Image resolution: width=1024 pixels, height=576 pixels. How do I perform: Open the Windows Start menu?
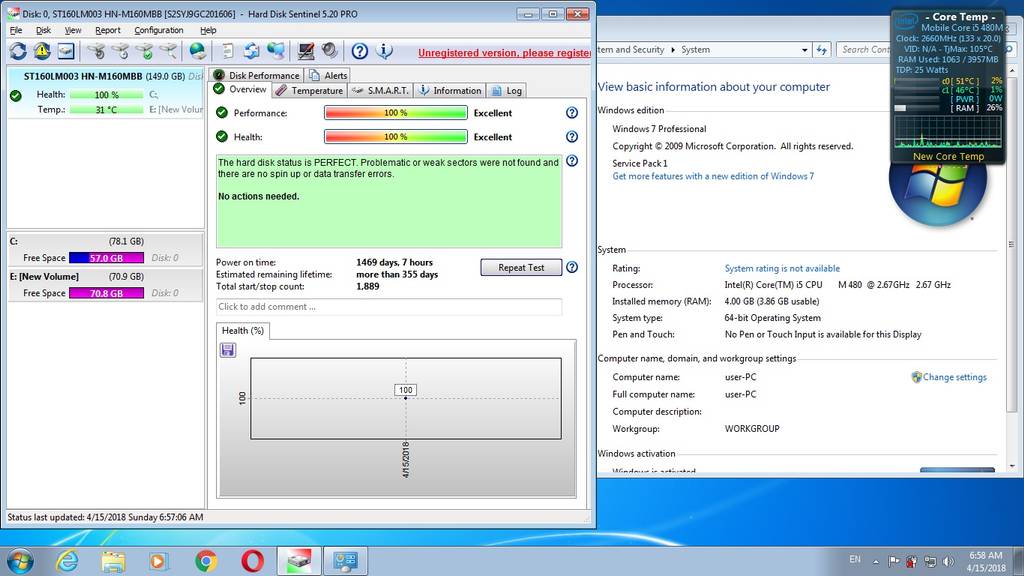click(20, 561)
